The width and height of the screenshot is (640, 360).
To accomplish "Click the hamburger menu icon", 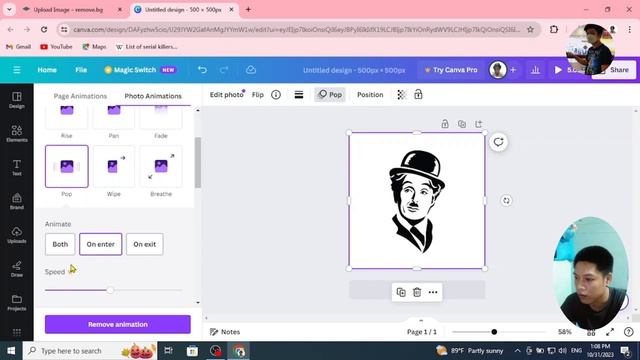I will coord(17,70).
